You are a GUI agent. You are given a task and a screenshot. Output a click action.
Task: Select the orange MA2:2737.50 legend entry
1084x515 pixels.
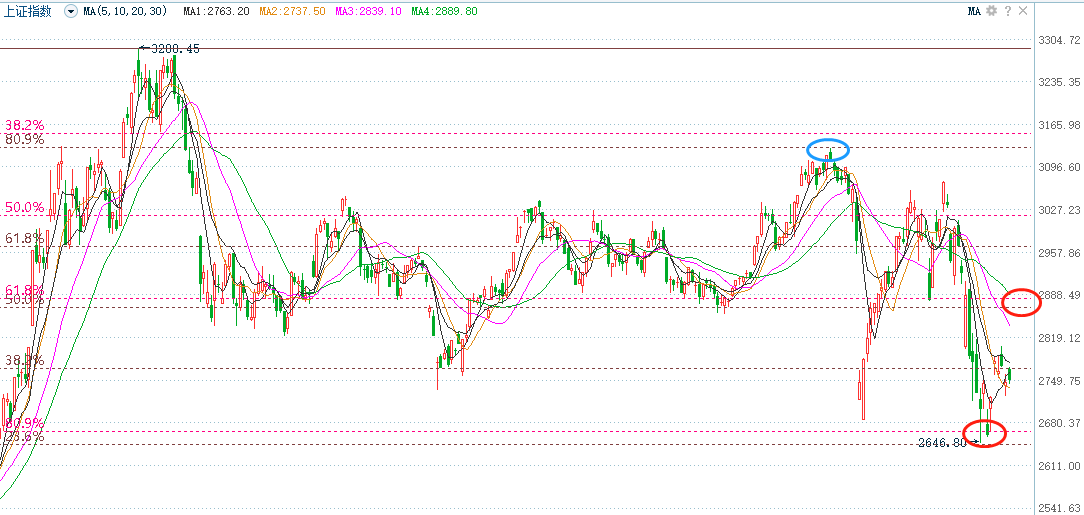click(292, 11)
